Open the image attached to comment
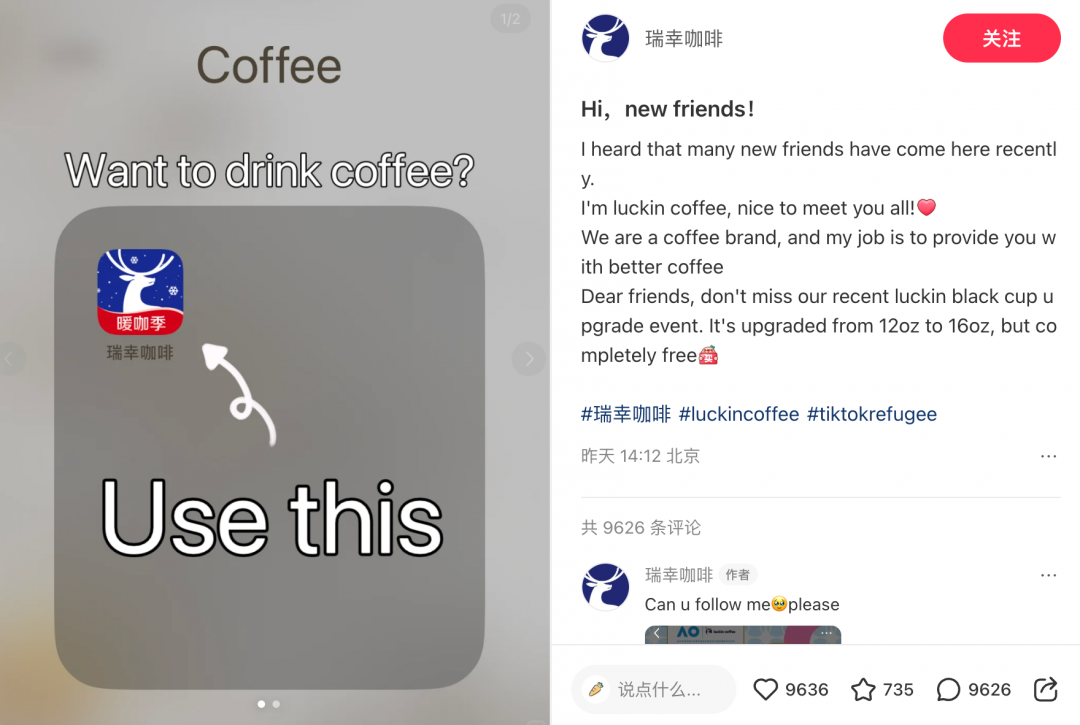The width and height of the screenshot is (1080, 725). coord(742,634)
